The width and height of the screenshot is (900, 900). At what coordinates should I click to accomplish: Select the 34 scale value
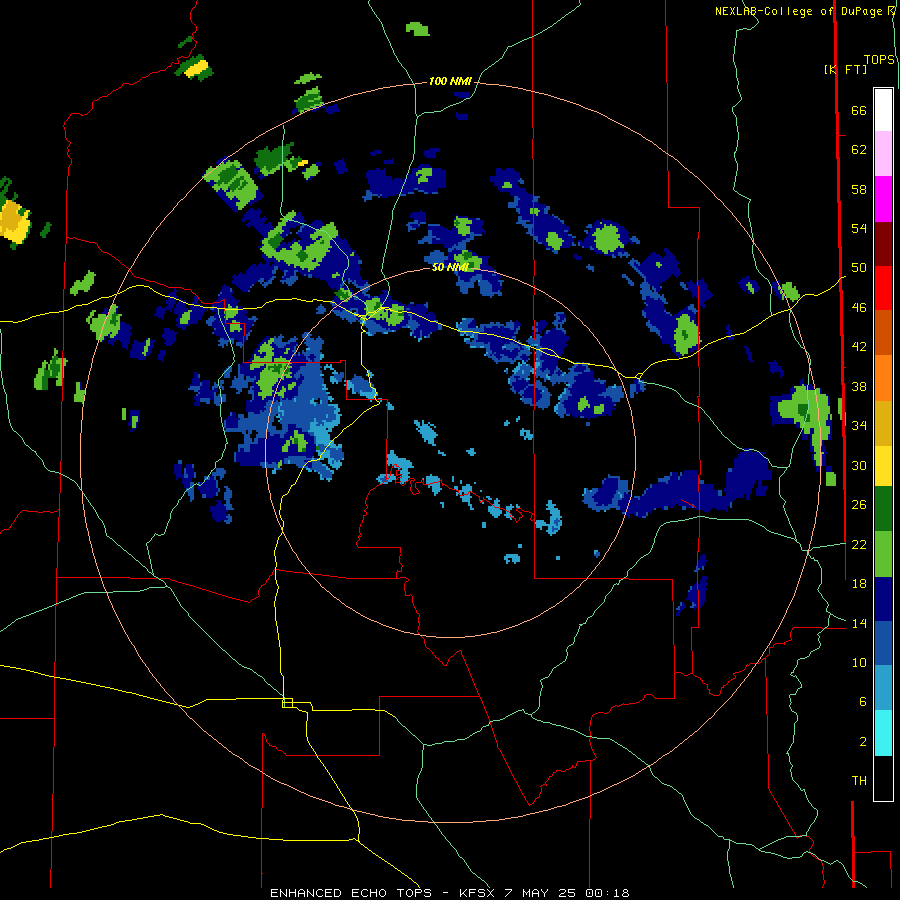coord(859,426)
